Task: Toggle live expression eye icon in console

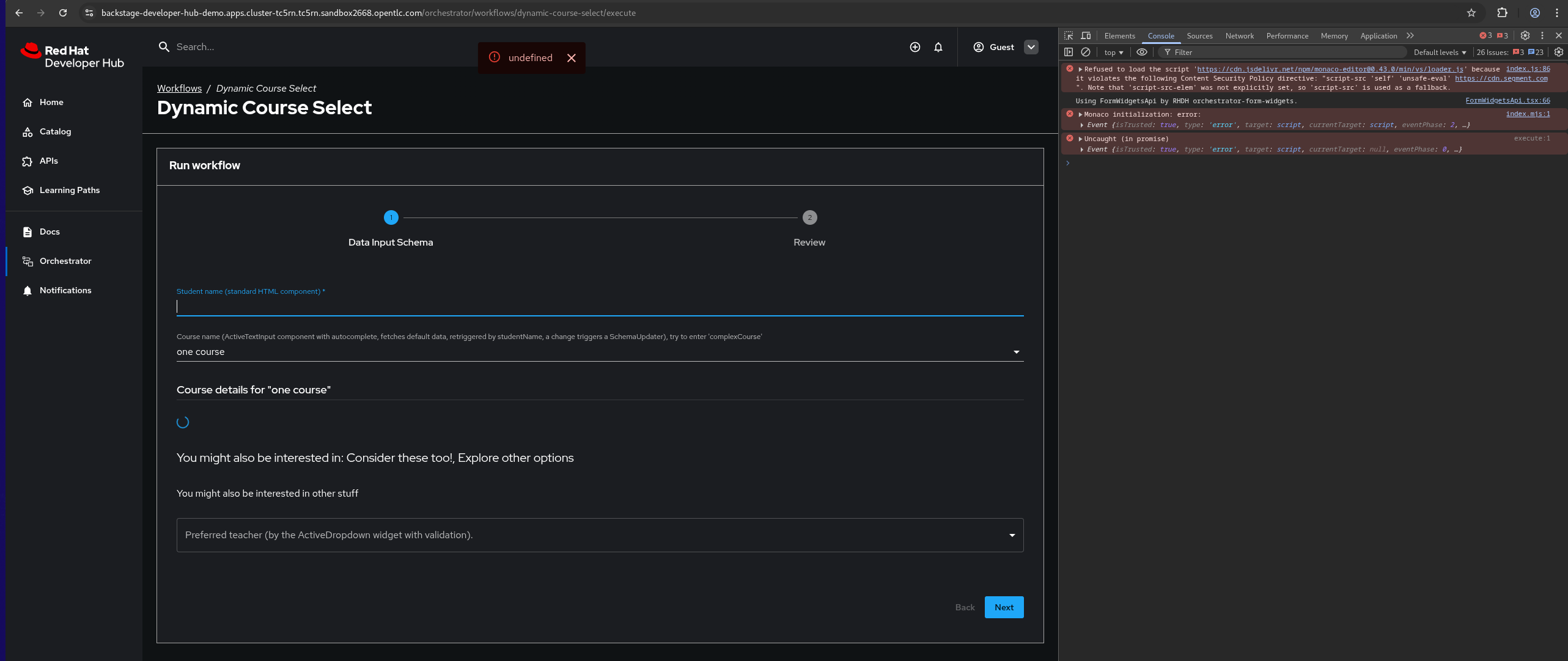Action: point(1141,52)
